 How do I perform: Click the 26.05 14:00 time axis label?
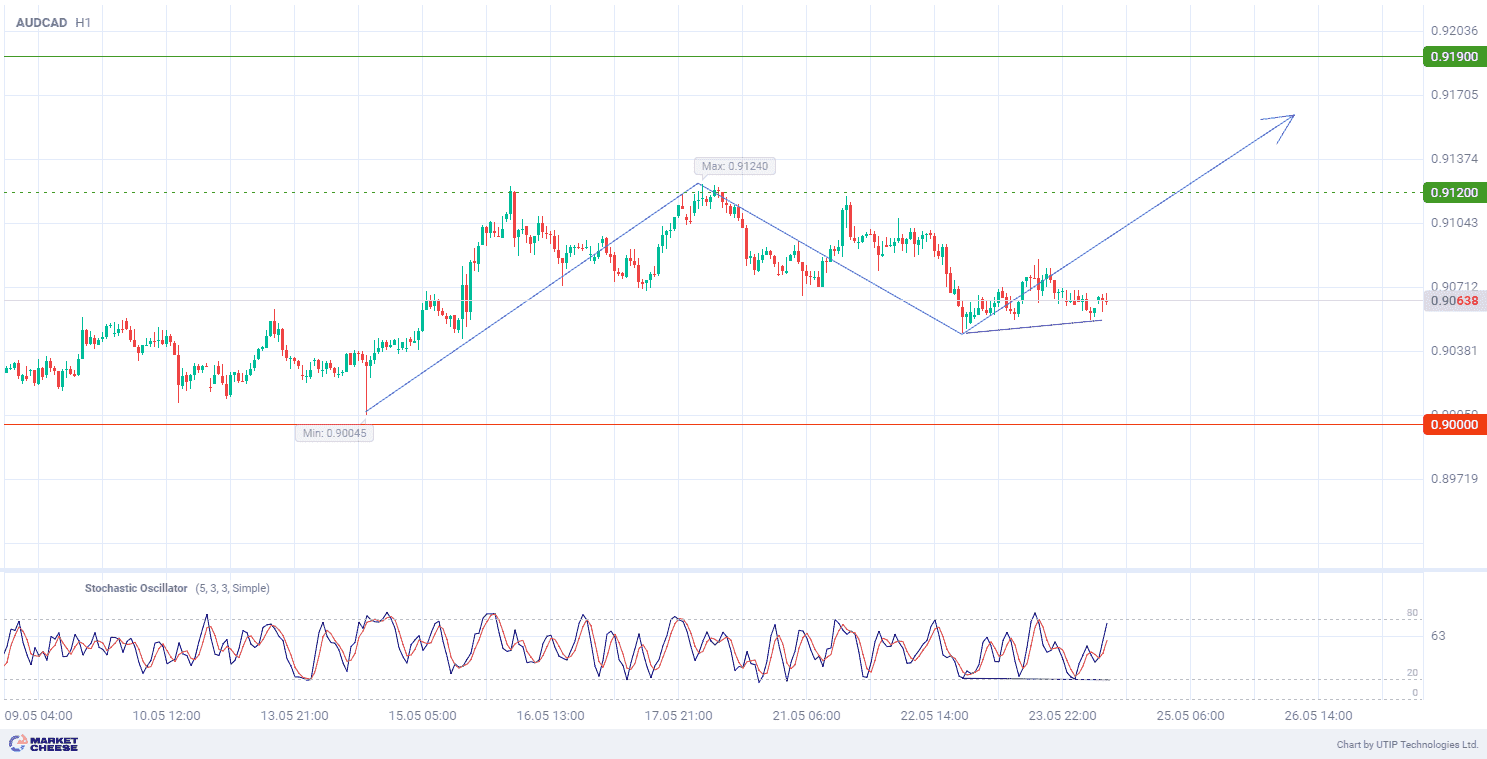pos(1318,716)
